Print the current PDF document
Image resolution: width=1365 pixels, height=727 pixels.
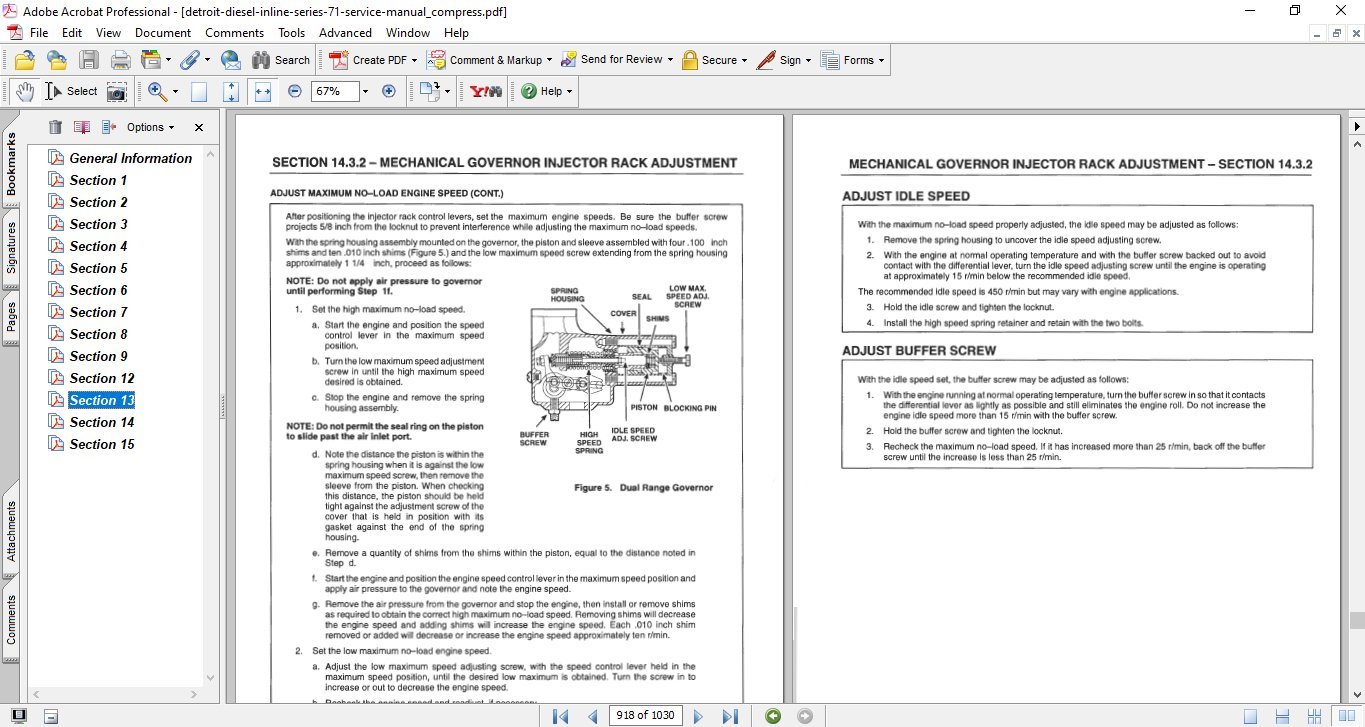pos(120,59)
